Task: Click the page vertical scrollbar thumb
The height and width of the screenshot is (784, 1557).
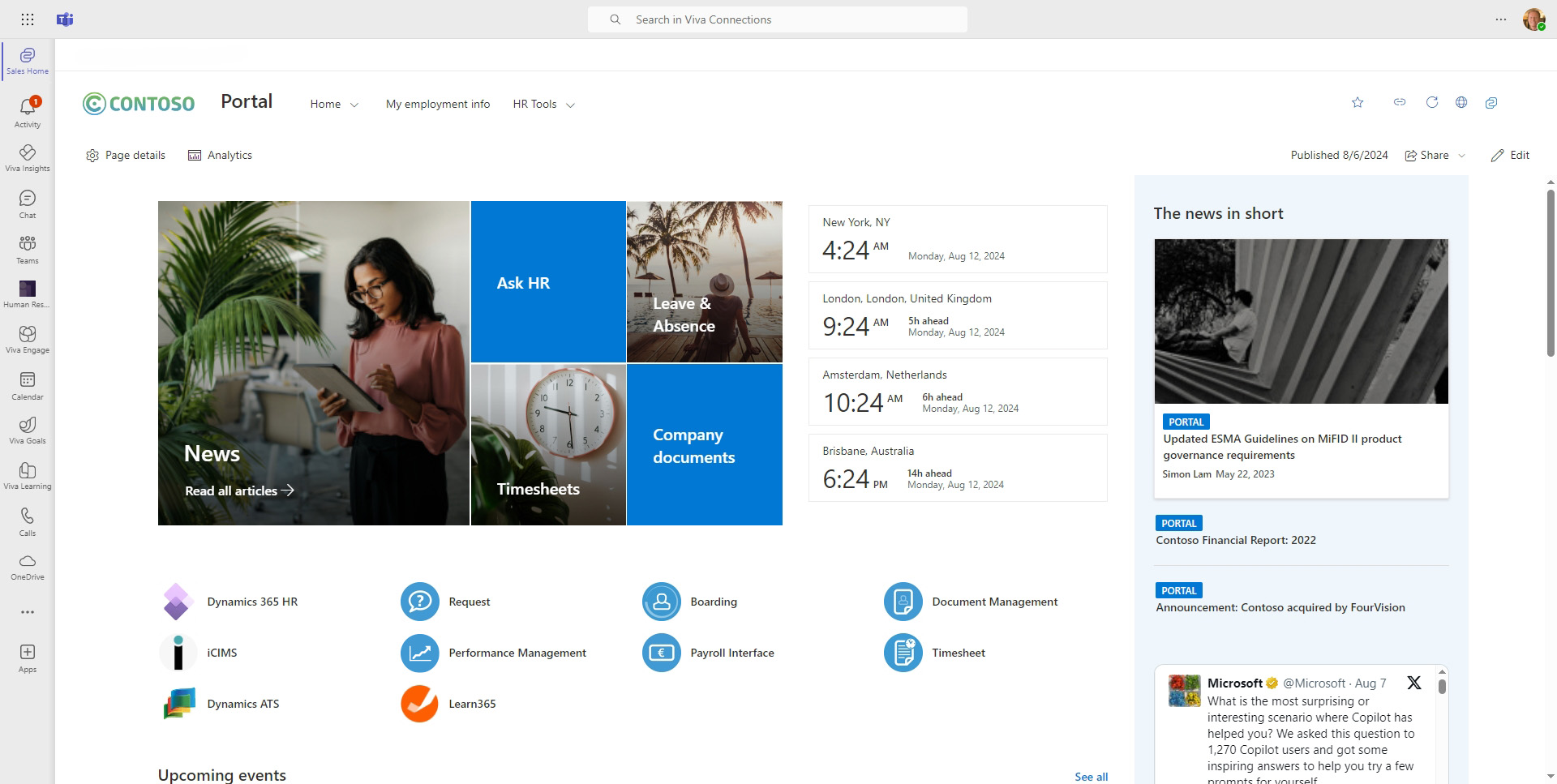Action: (1551, 272)
